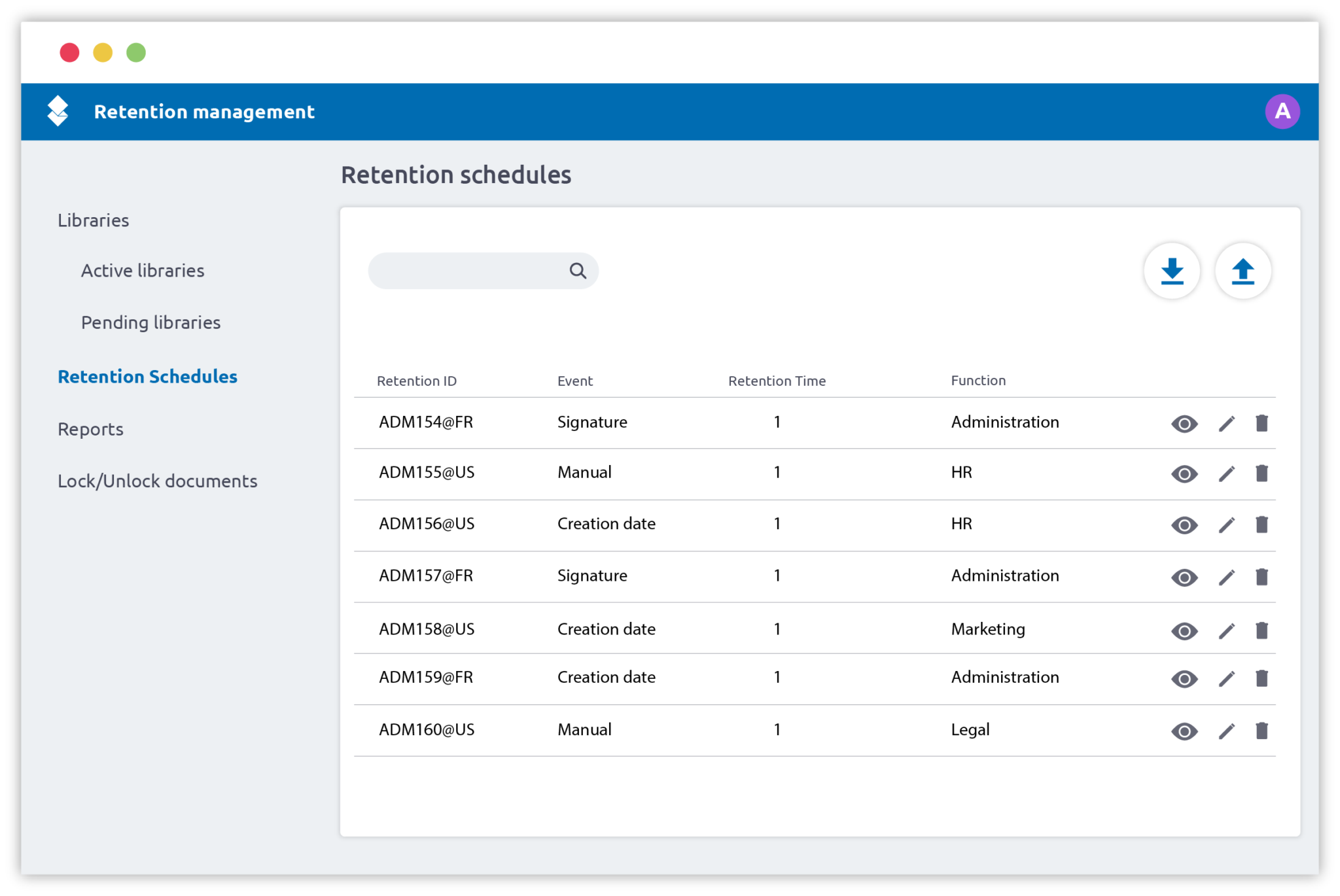
Task: Edit the ADM154@FR retention schedule
Action: pos(1226,423)
